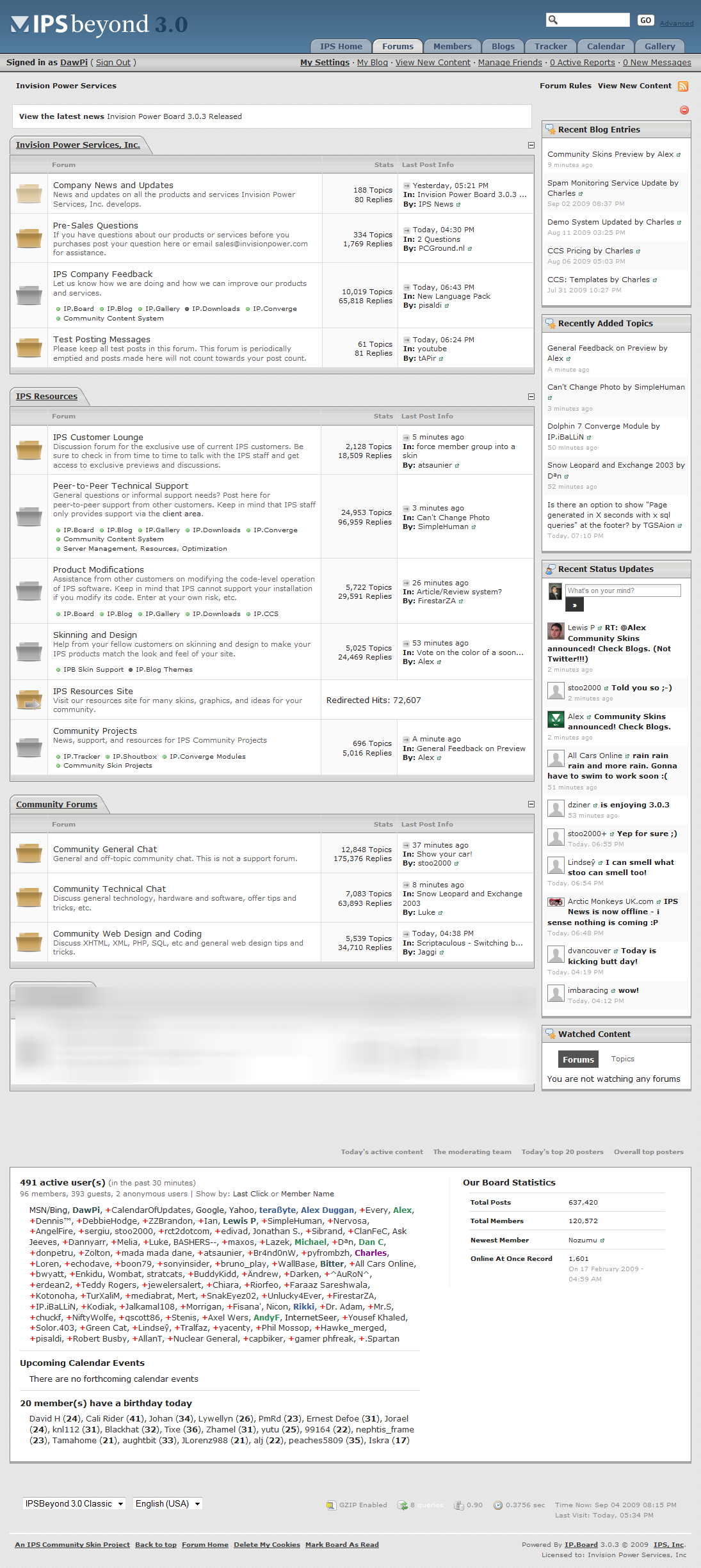This screenshot has width=701, height=1568.
Task: Open IPB Skin Support subforum
Action: 93,669
